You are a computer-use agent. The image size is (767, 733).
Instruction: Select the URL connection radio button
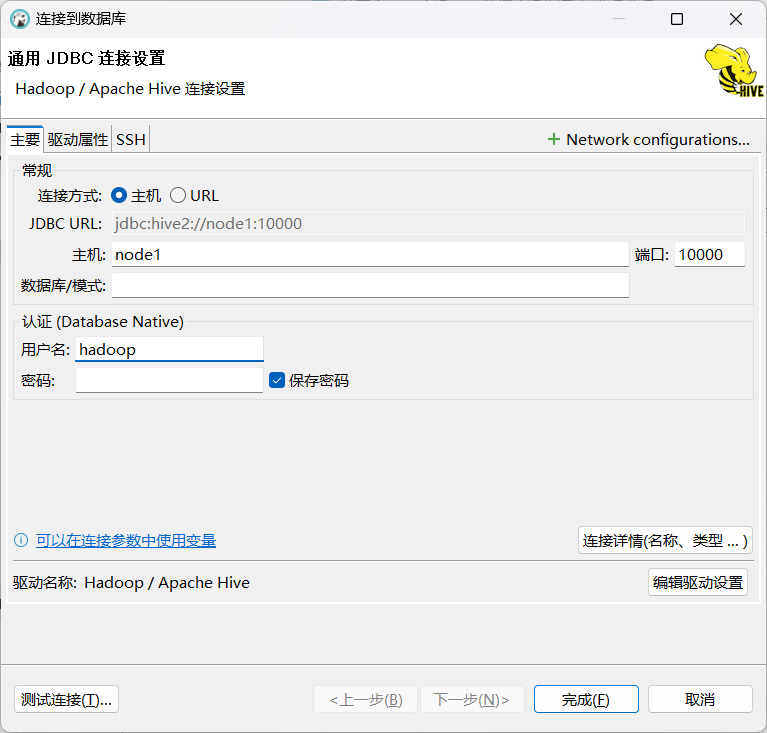pos(178,196)
